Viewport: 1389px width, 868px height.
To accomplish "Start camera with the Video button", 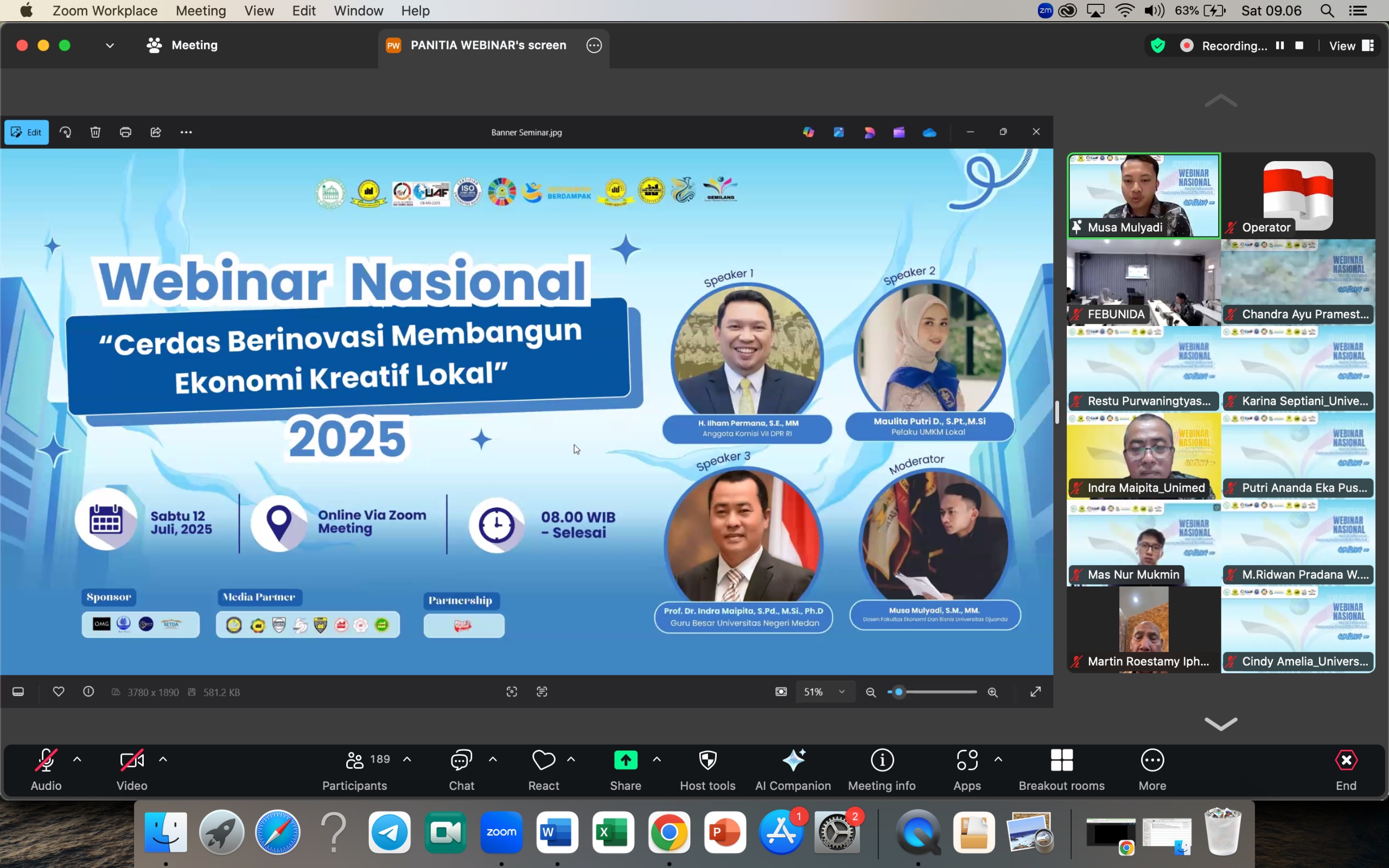I will [132, 769].
